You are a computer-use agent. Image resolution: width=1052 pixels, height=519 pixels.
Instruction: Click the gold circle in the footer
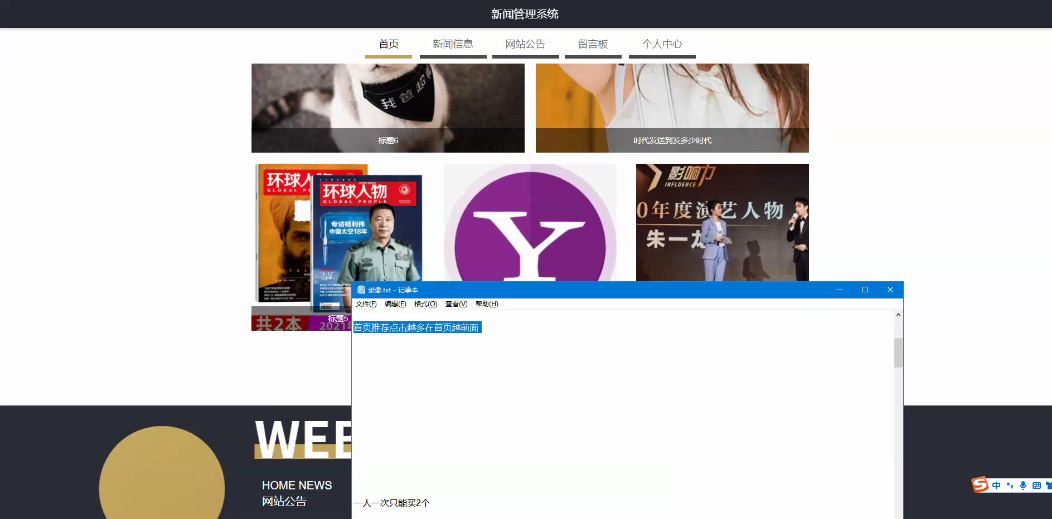162,473
